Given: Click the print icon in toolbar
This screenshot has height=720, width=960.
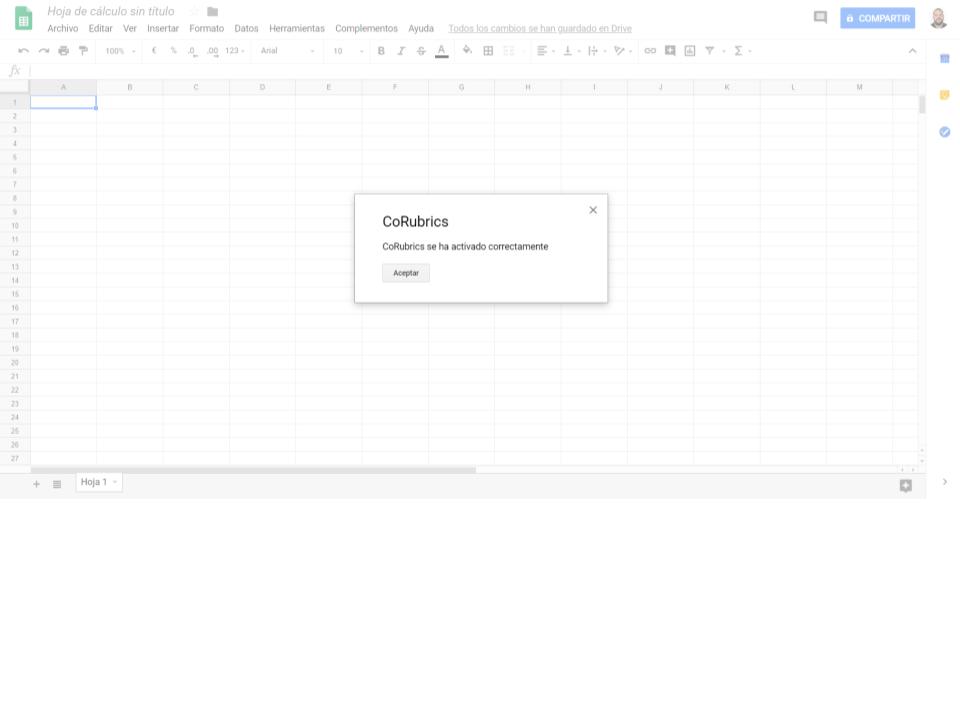Looking at the screenshot, I should pyautogui.click(x=64, y=51).
